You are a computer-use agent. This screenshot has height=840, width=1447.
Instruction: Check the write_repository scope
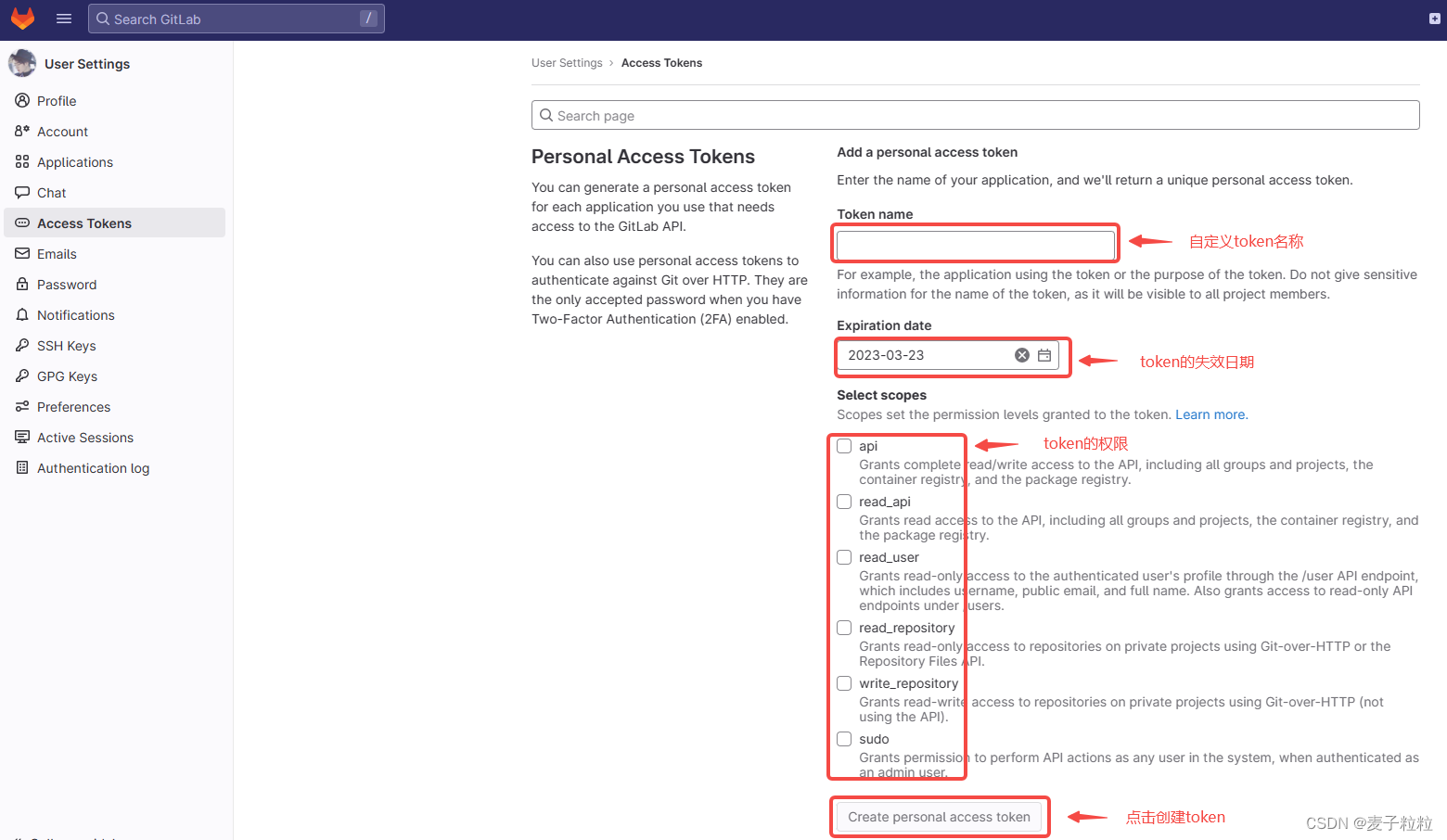[x=844, y=683]
